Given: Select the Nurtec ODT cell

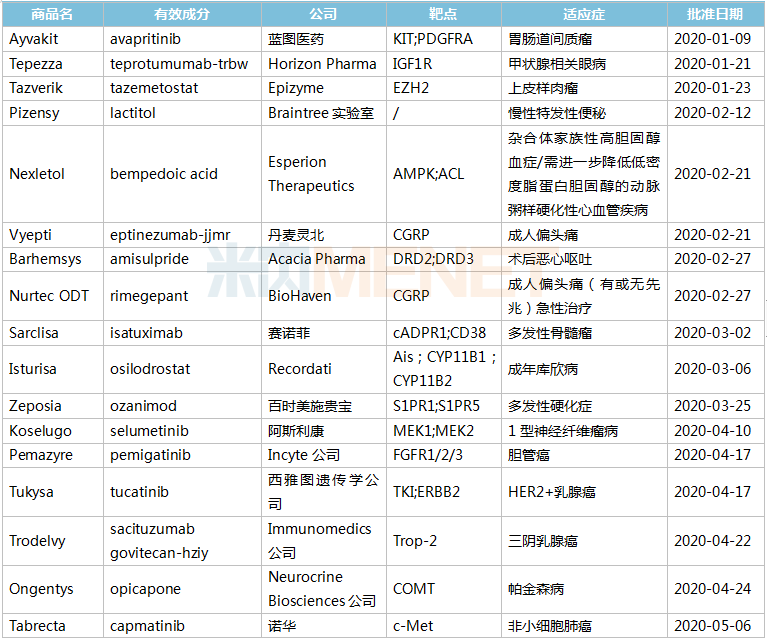Looking at the screenshot, I should click(x=53, y=296).
